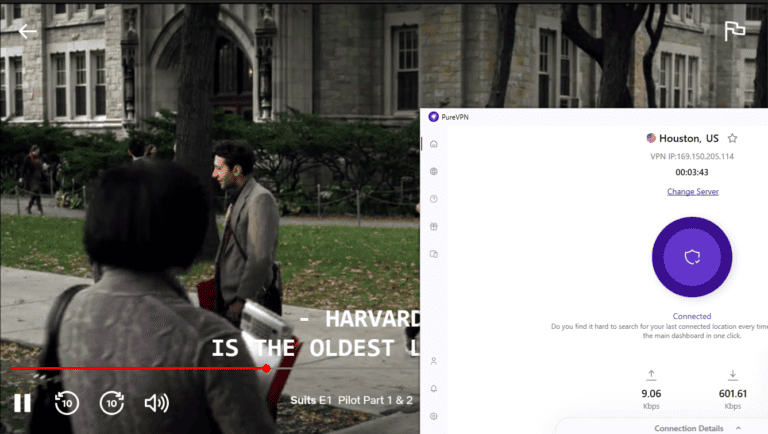This screenshot has height=434, width=768.
Task: Open PureVPN settings gear icon
Action: tap(433, 416)
